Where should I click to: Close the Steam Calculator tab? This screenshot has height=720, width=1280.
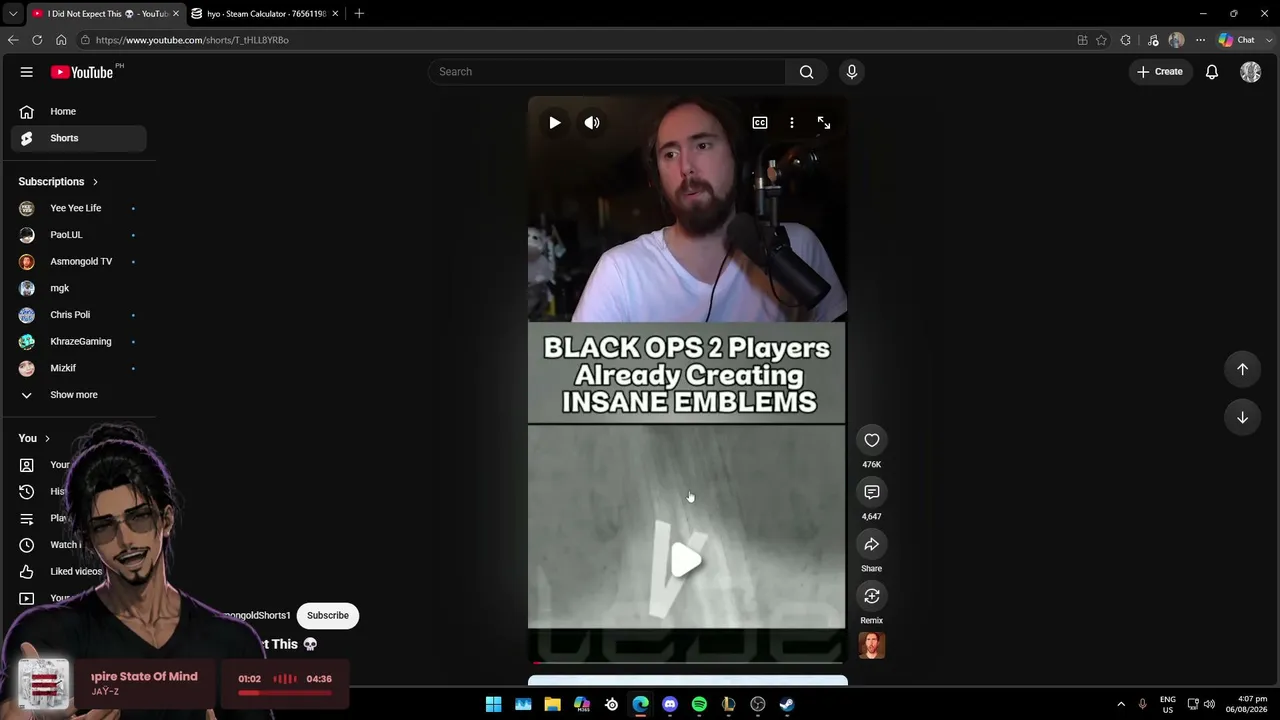point(335,14)
